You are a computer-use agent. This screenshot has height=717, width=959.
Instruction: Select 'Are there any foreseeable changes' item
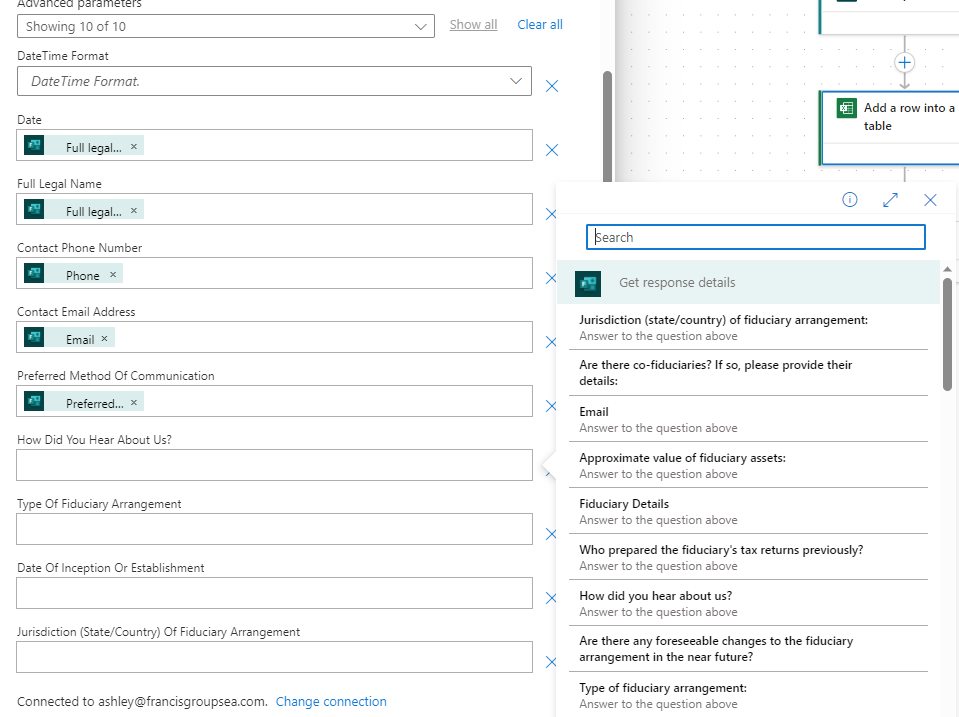(748, 648)
